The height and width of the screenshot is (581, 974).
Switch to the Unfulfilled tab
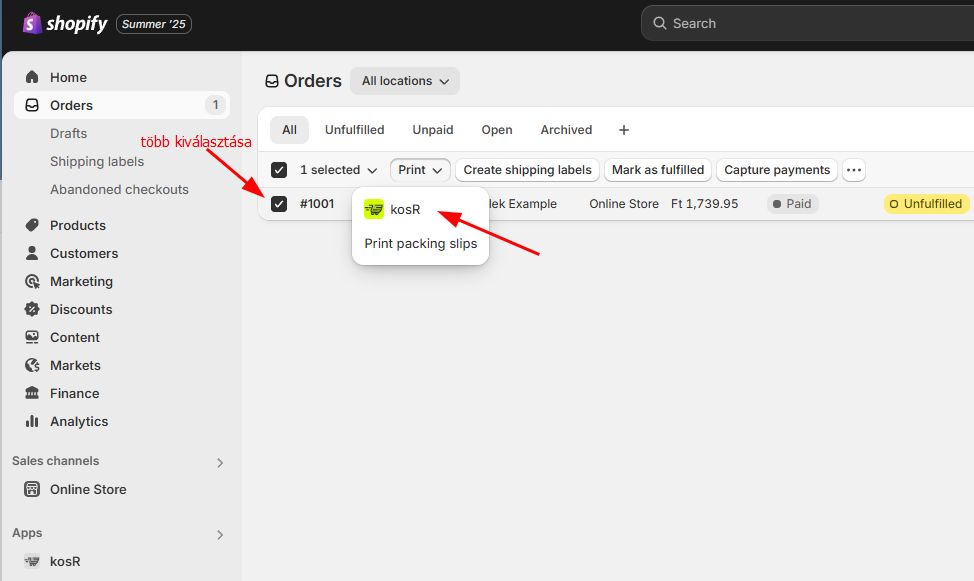tap(354, 130)
